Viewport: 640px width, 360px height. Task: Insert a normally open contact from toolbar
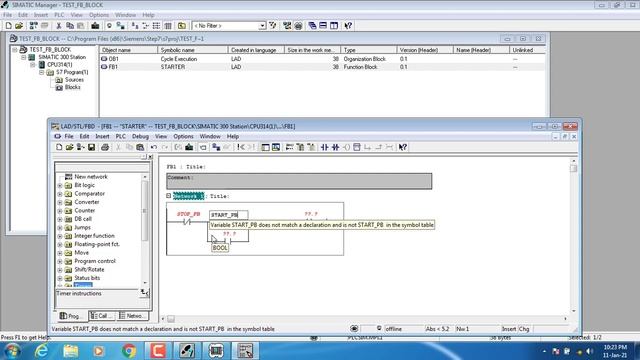324,147
